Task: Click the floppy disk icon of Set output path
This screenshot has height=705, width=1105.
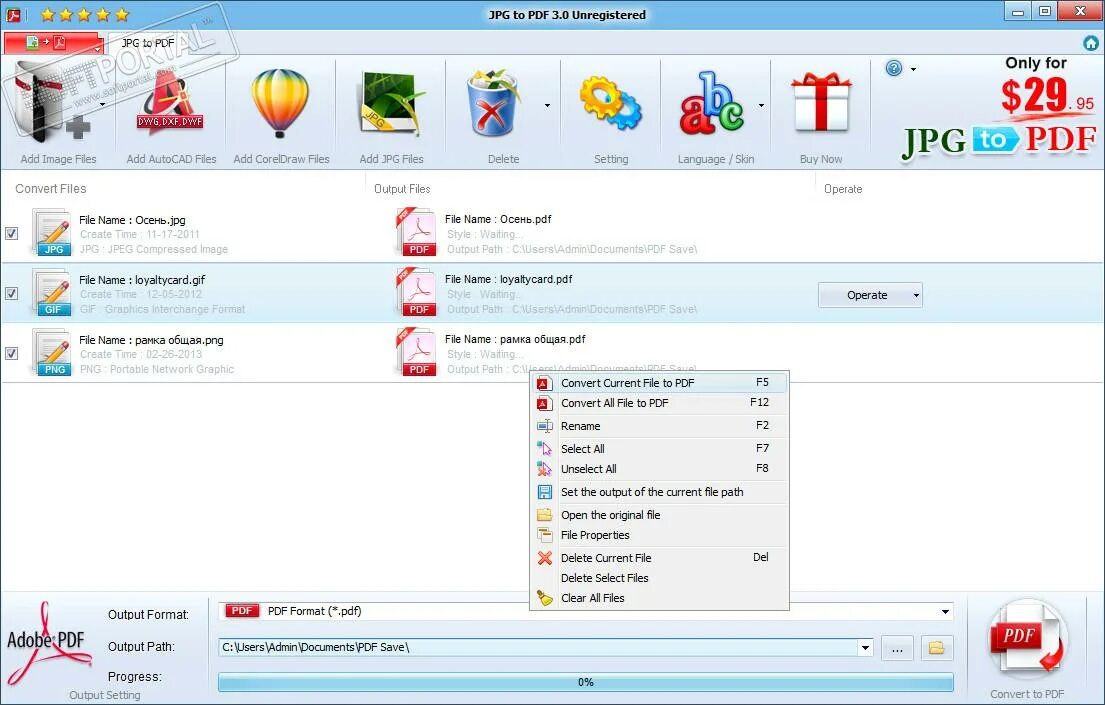Action: click(545, 492)
